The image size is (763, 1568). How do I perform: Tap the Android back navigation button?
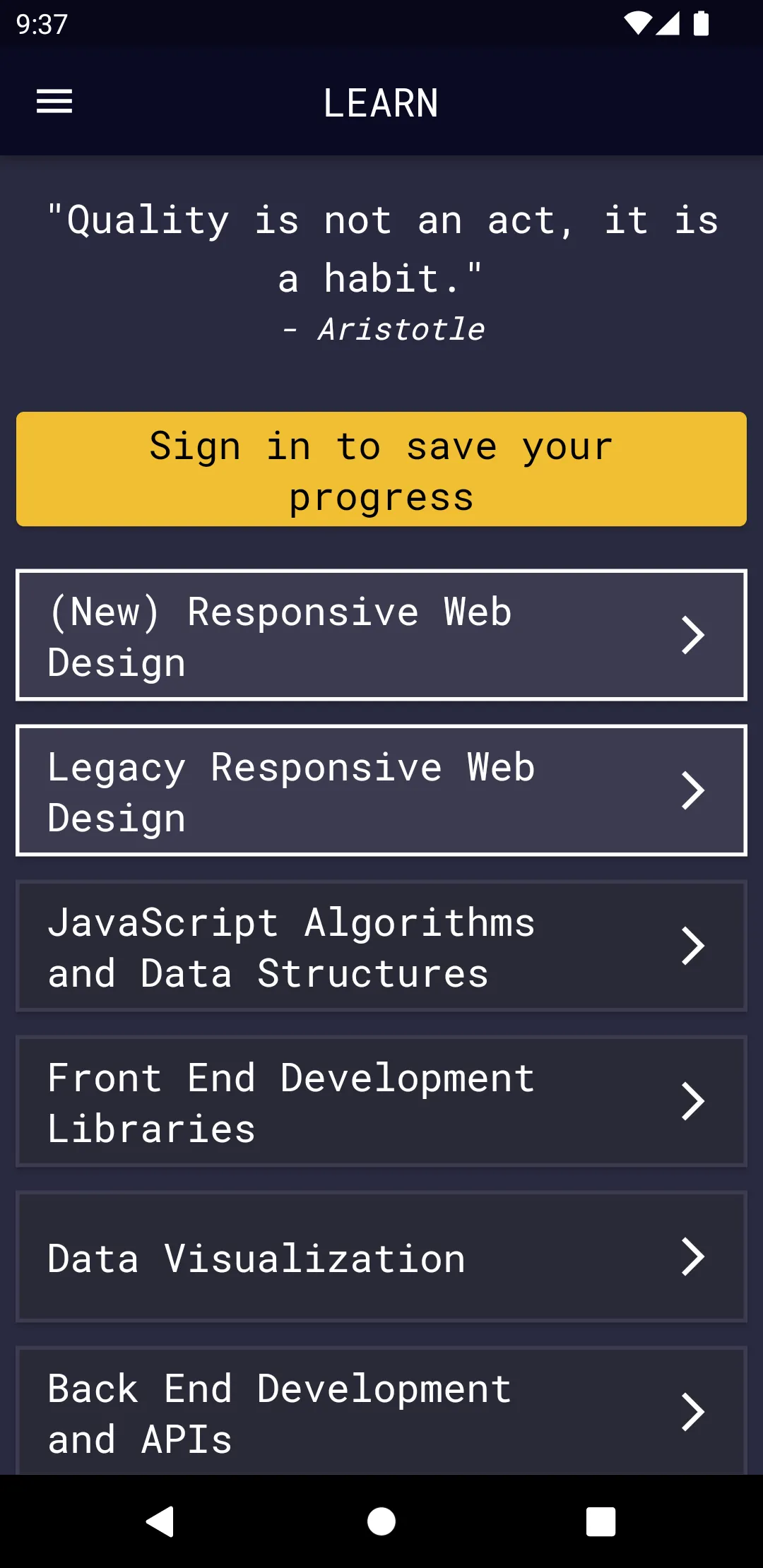coord(160,1521)
